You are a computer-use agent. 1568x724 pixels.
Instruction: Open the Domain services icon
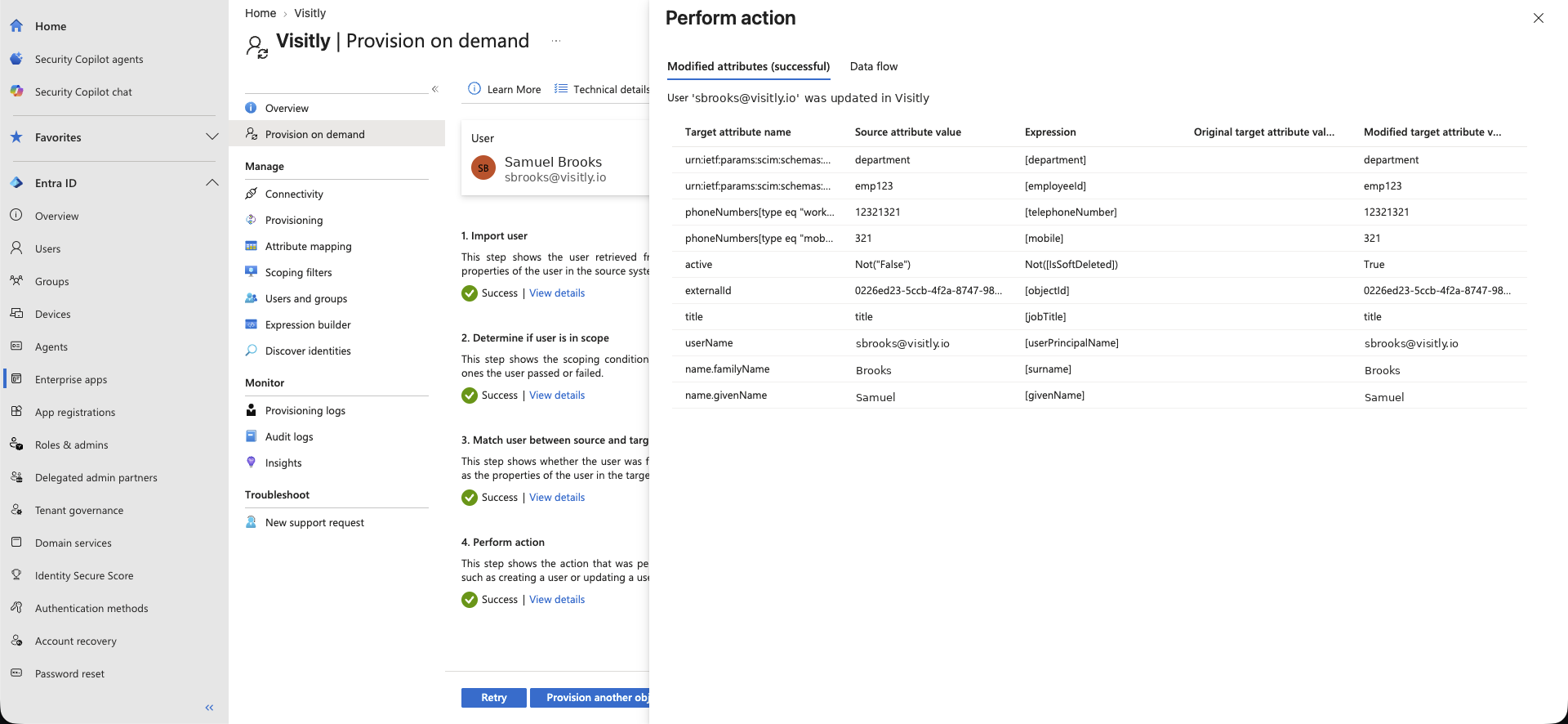[16, 543]
